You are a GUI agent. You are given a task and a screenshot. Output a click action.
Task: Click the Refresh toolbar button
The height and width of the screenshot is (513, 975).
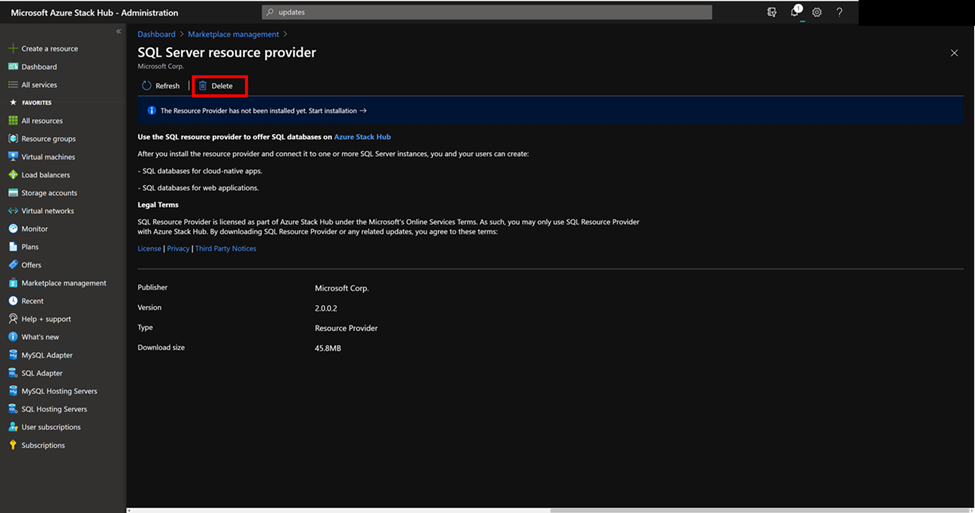(161, 86)
